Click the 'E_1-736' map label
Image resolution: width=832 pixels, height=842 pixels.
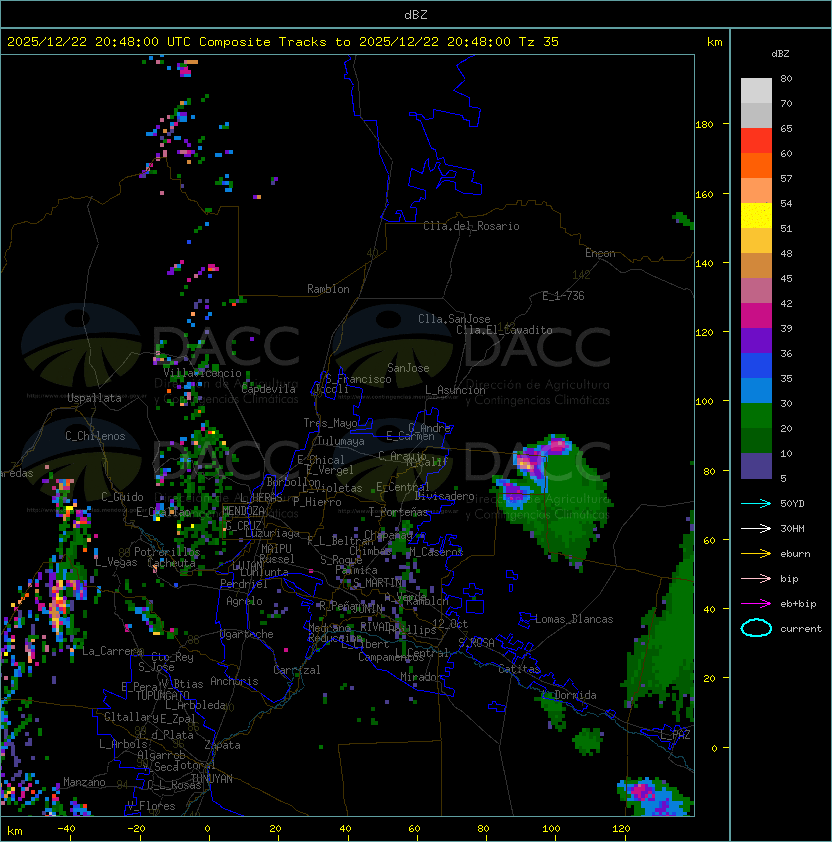(563, 296)
